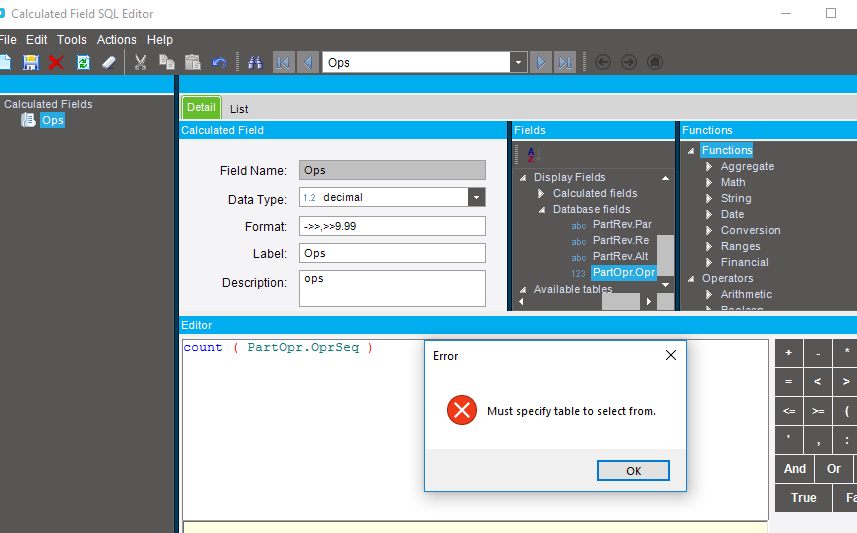Click into the Label input field

[392, 253]
